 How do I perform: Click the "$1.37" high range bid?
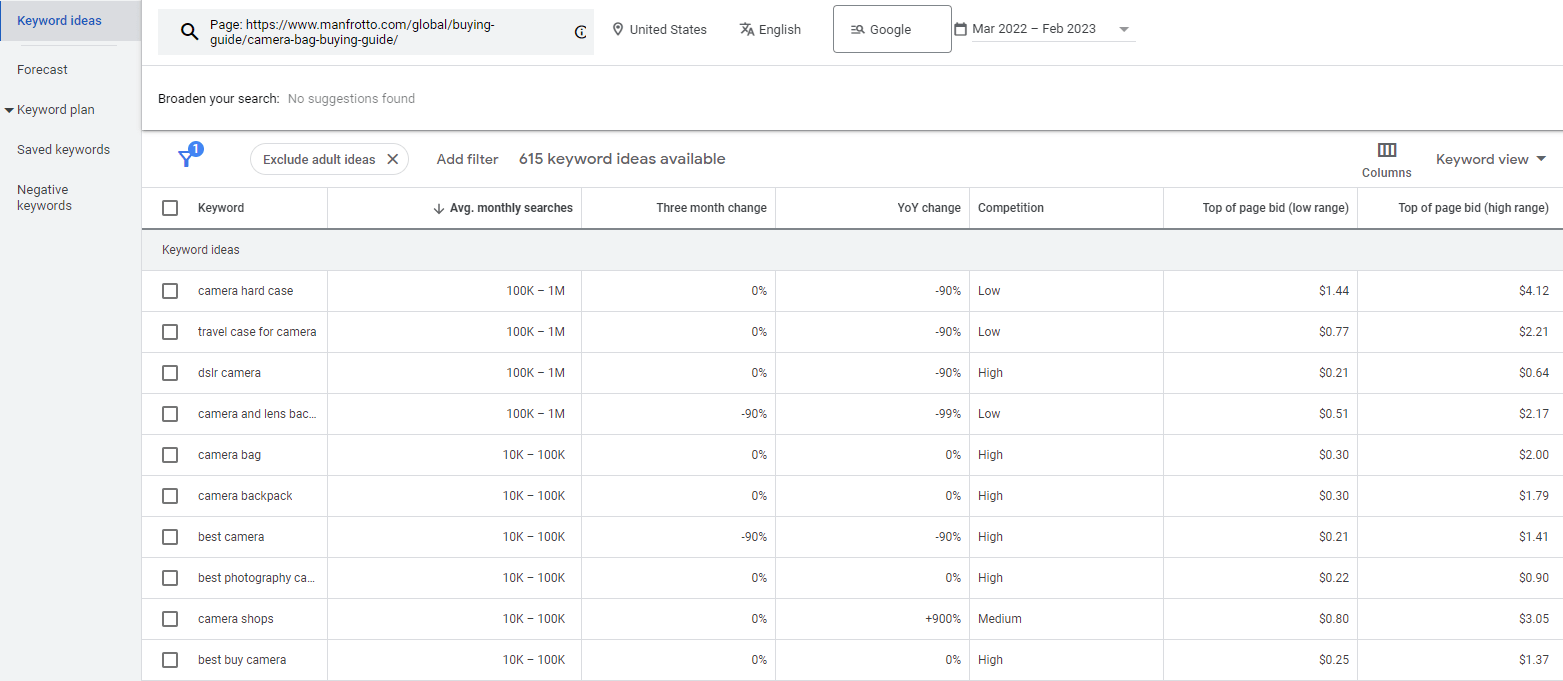(1534, 660)
